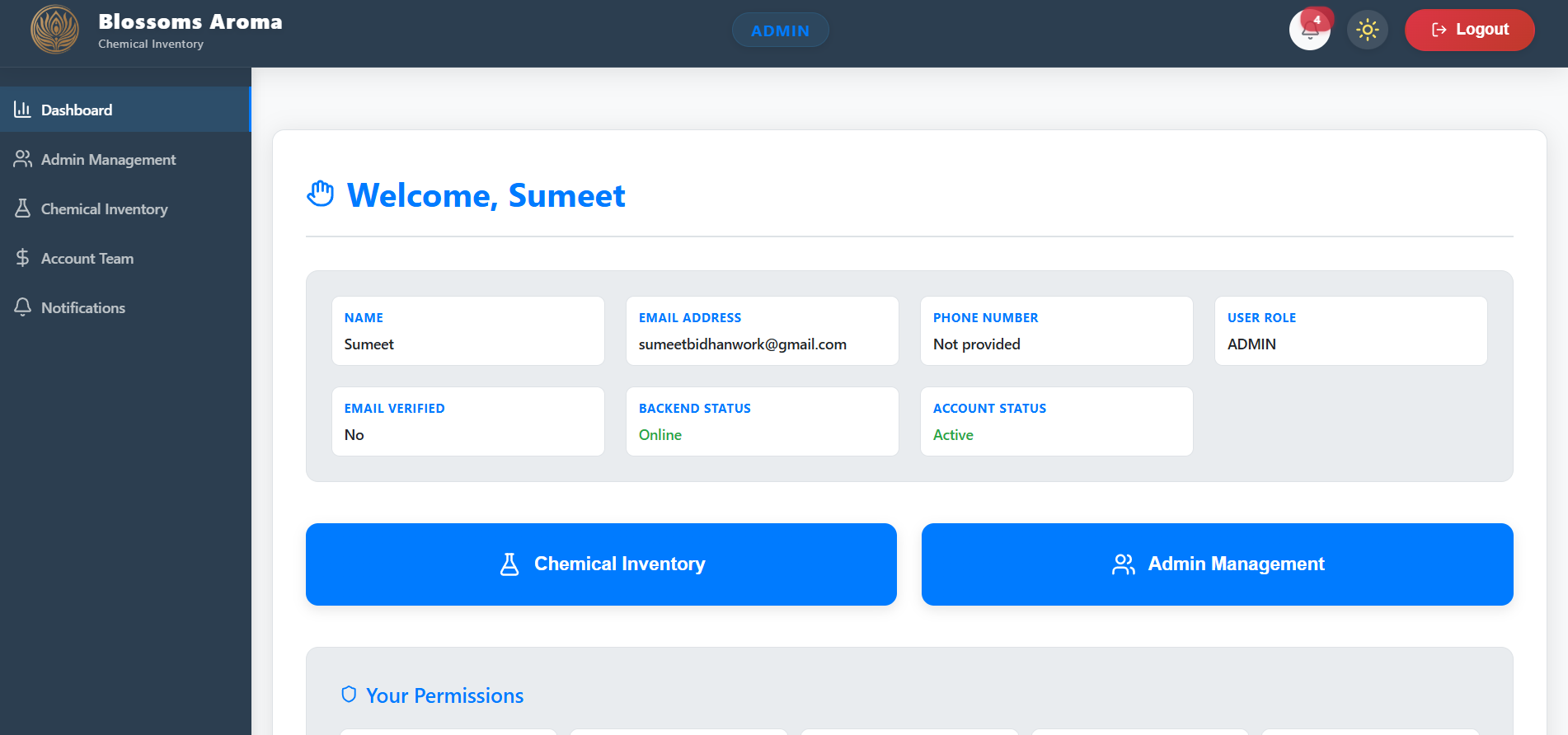The image size is (1568, 735).
Task: Select the email sumeetbidhanwork@gmail.com
Action: (x=742, y=344)
